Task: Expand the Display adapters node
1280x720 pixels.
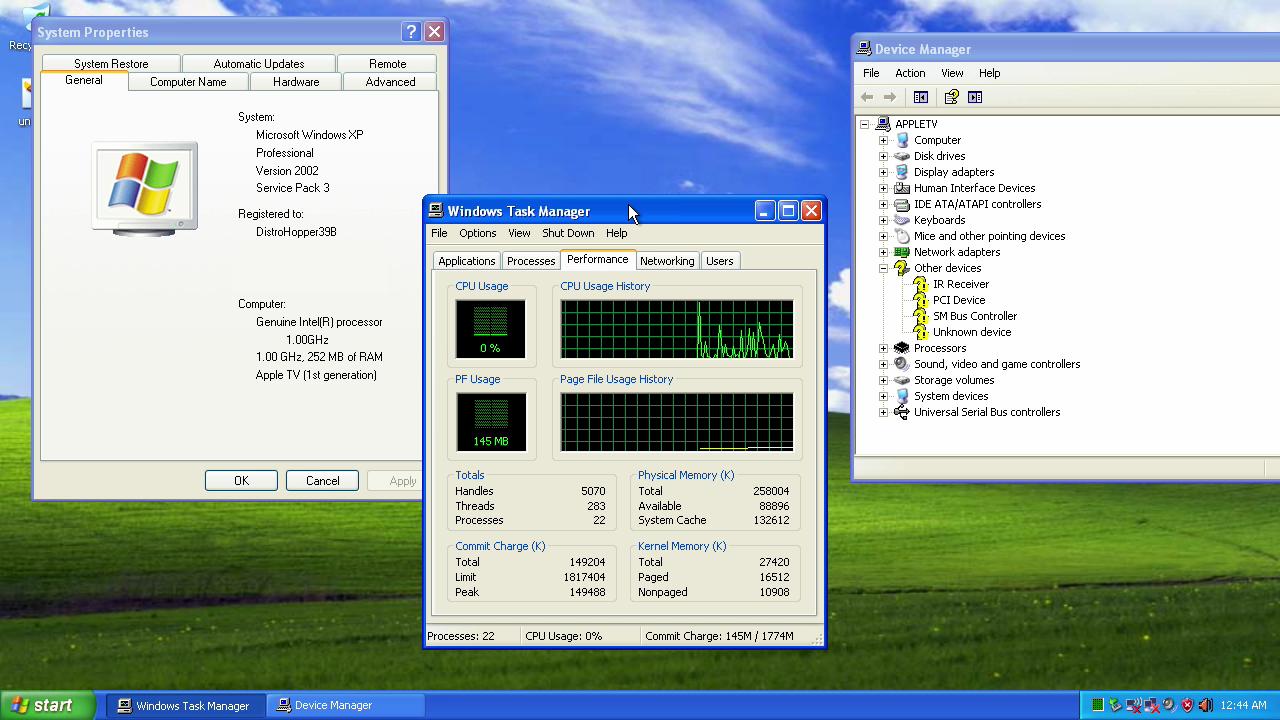Action: click(883, 172)
